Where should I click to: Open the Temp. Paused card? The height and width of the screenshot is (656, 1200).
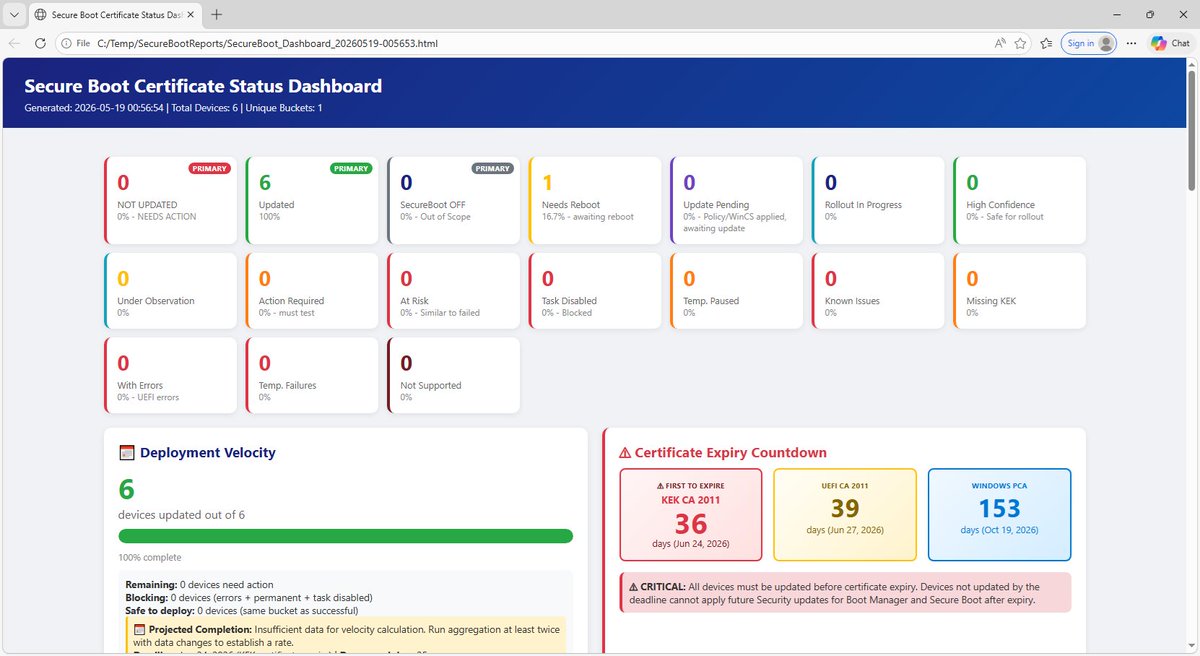tap(737, 290)
